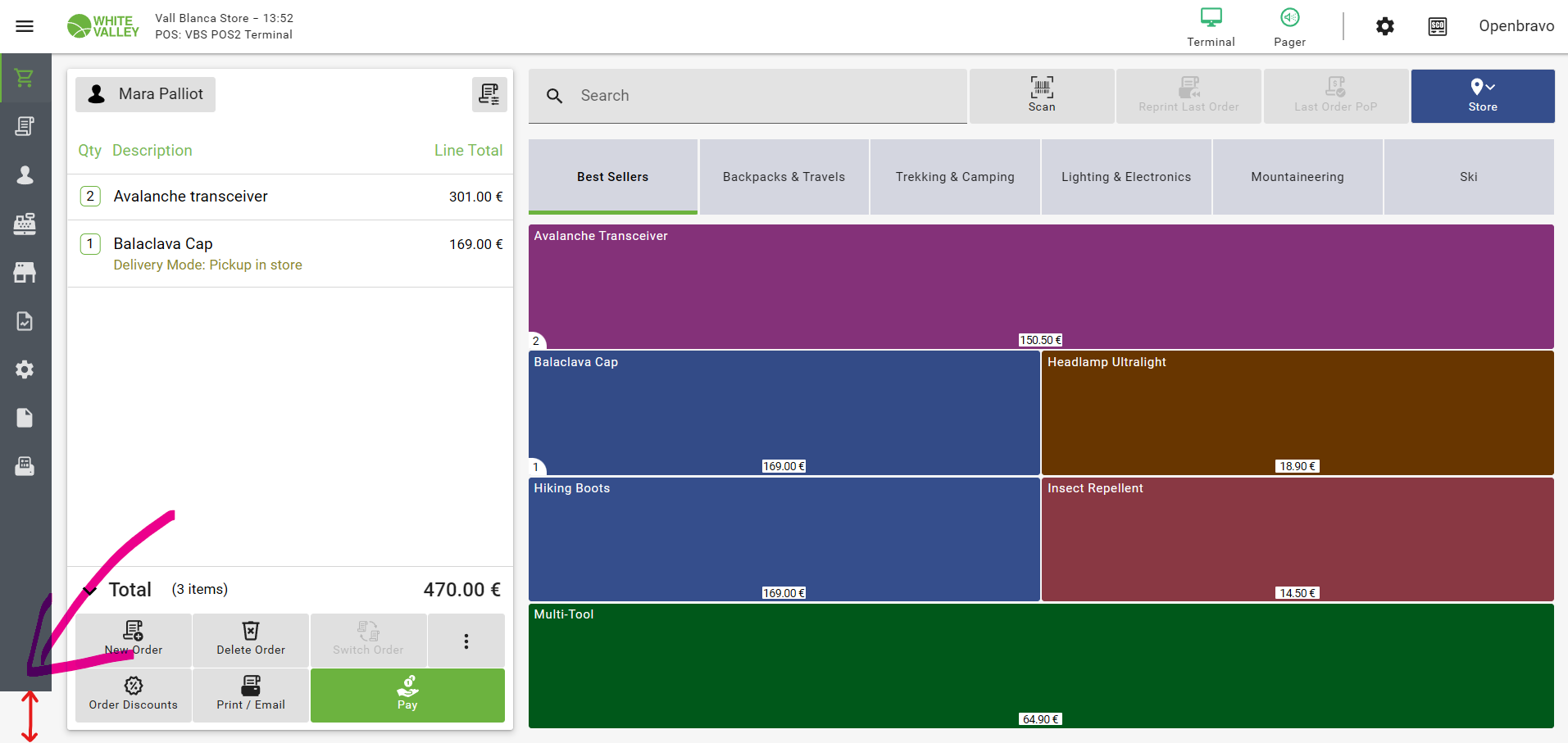Open the hamburger main menu
Screen dimensions: 1568x743
pos(25,26)
